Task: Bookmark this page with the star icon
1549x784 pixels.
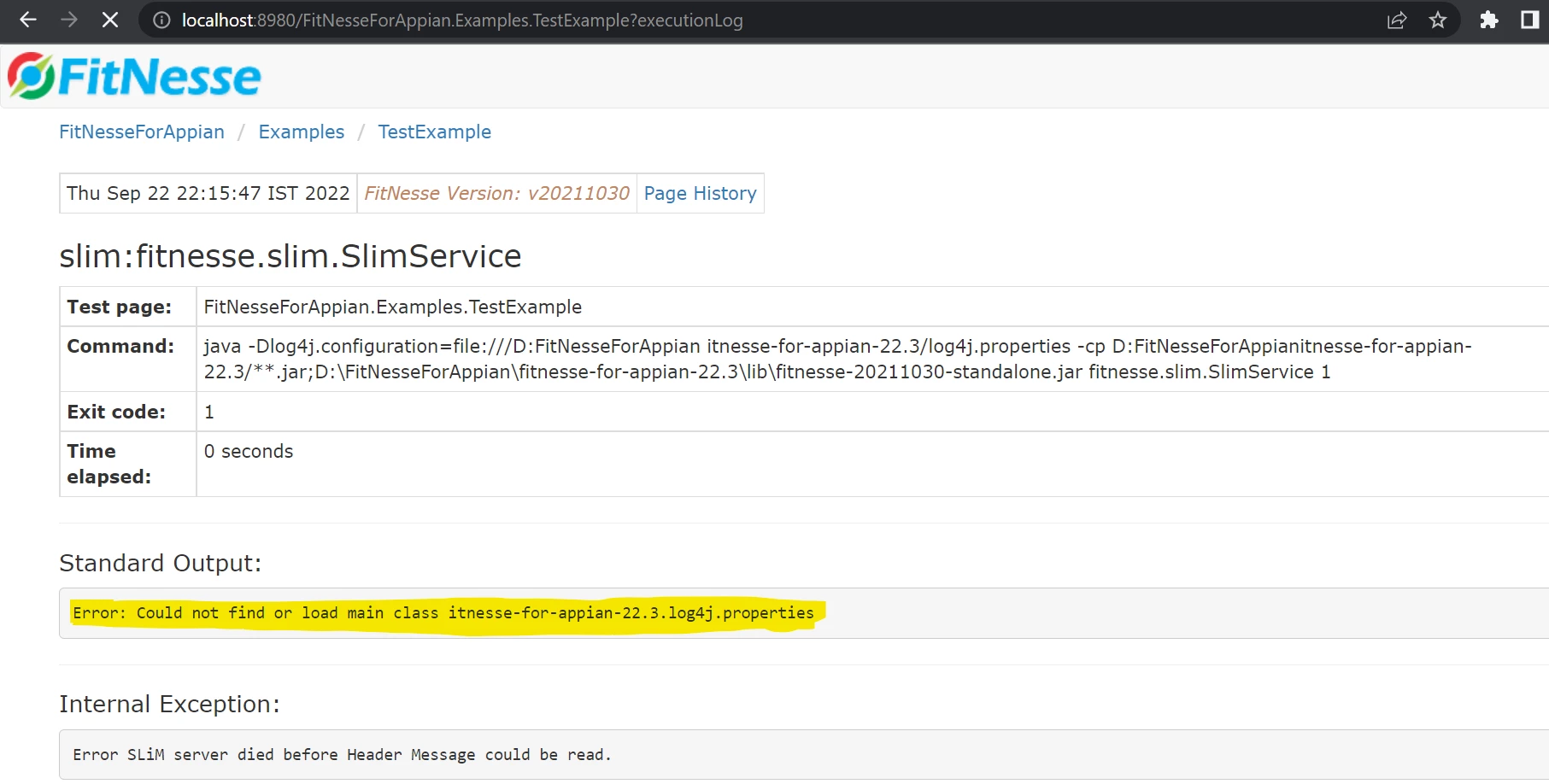Action: coord(1438,20)
